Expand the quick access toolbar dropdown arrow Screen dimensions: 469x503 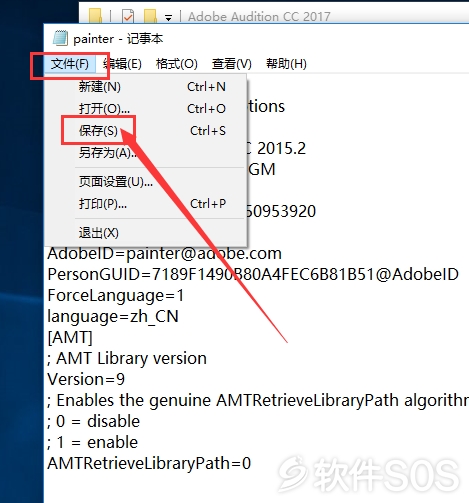coord(169,17)
